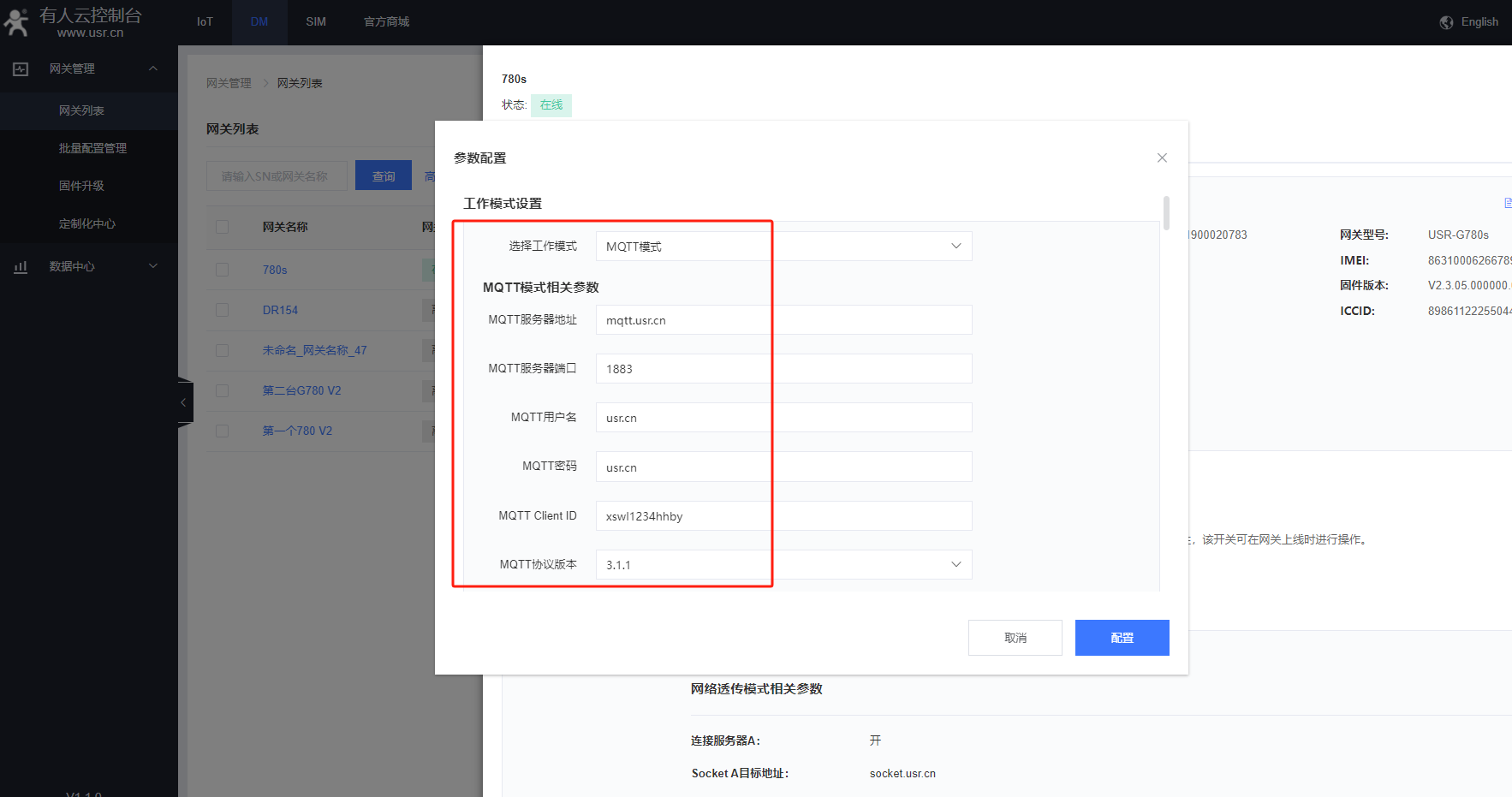This screenshot has height=797, width=1512.
Task: Collapse the 网关管理 menu chevron
Action: pyautogui.click(x=153, y=68)
